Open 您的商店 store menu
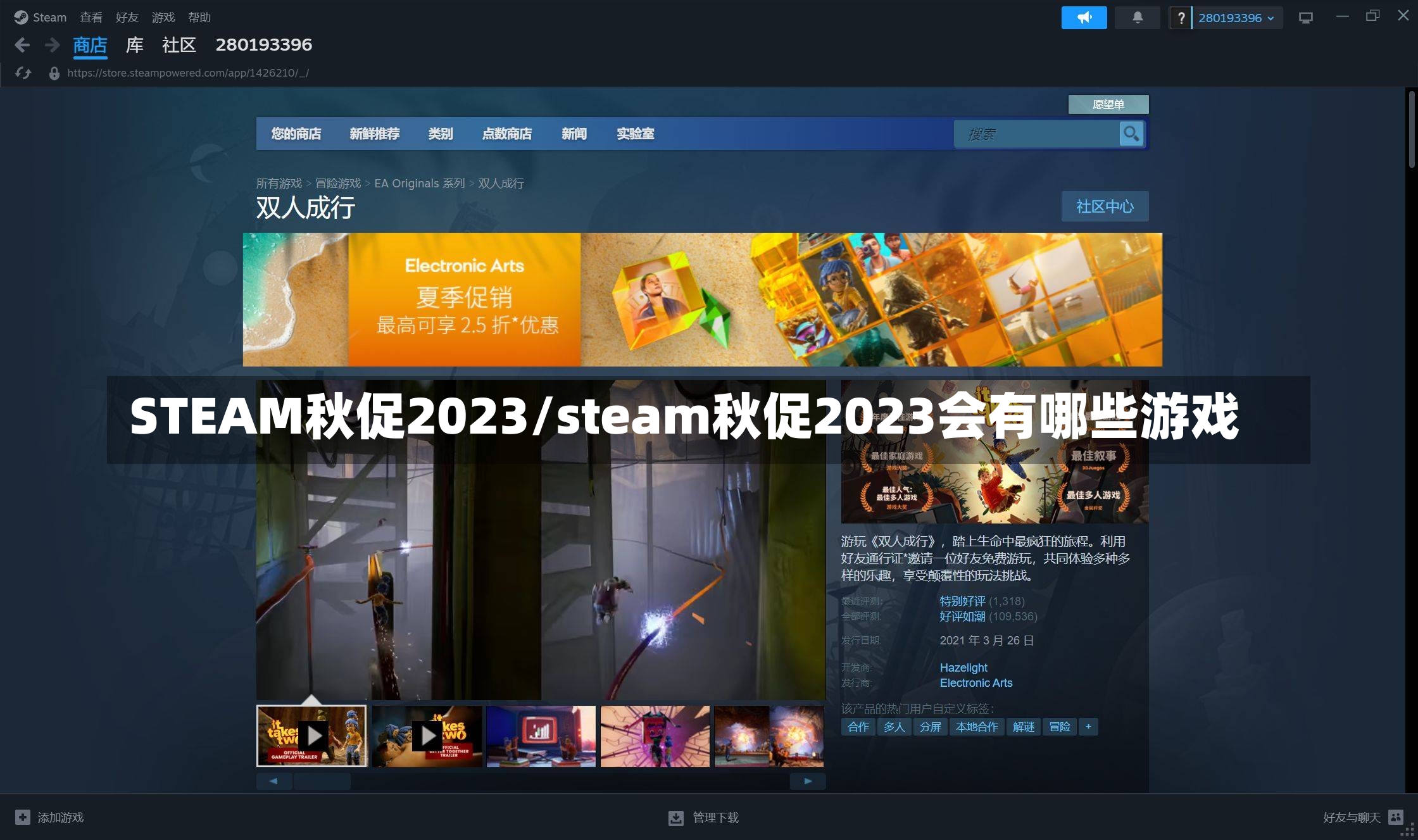This screenshot has width=1418, height=840. (x=296, y=134)
